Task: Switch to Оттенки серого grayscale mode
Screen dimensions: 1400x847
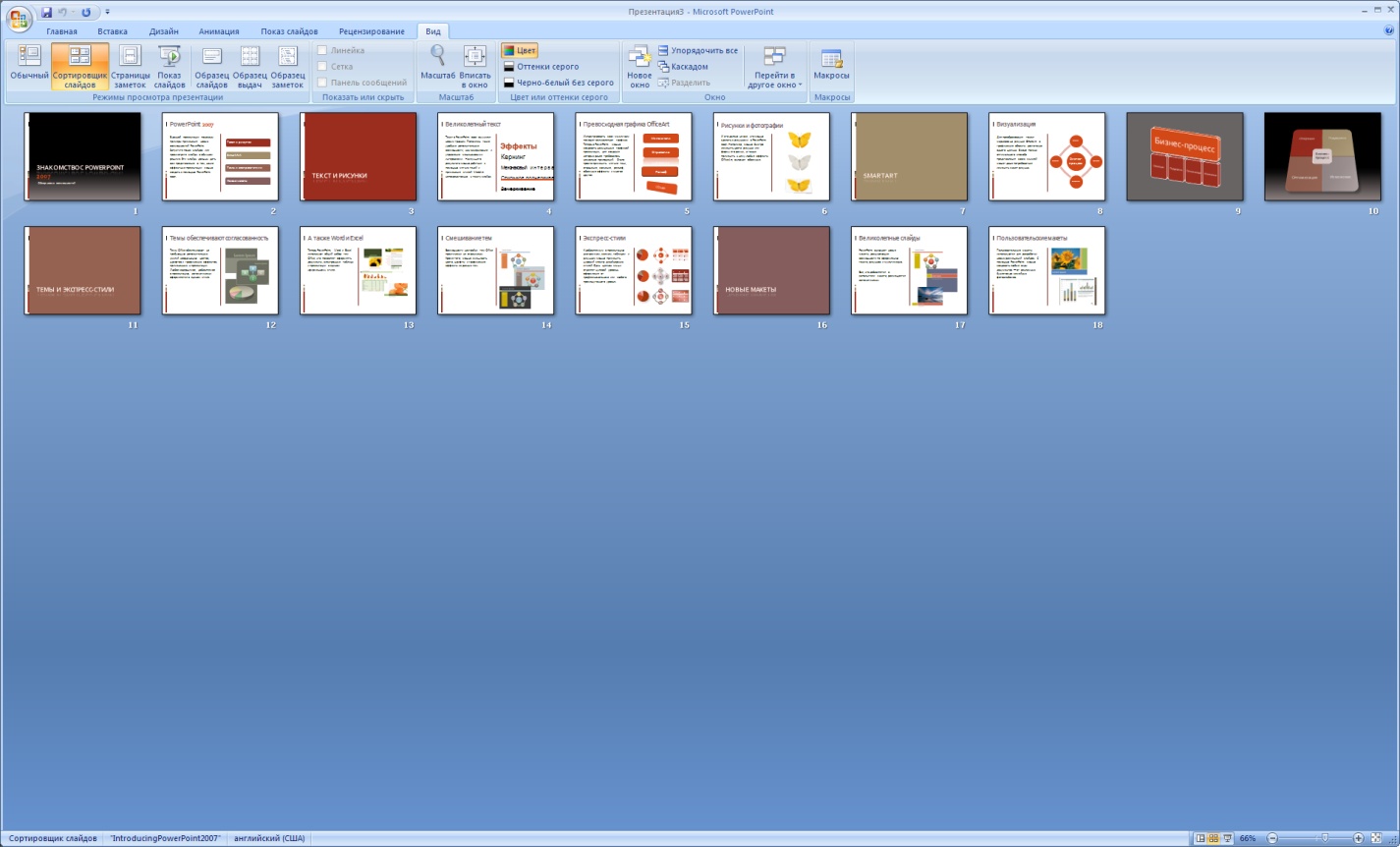Action: click(541, 67)
